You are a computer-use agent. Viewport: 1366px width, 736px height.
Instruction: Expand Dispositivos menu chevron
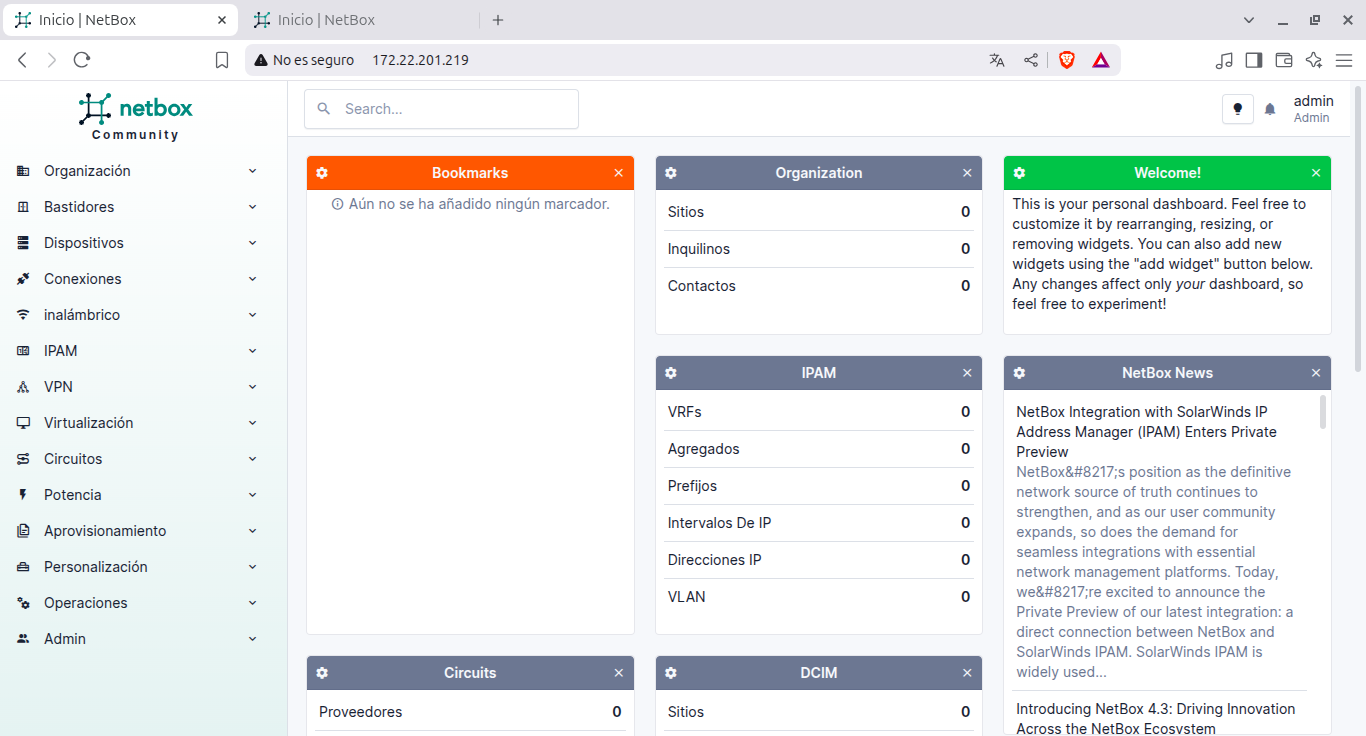click(253, 243)
